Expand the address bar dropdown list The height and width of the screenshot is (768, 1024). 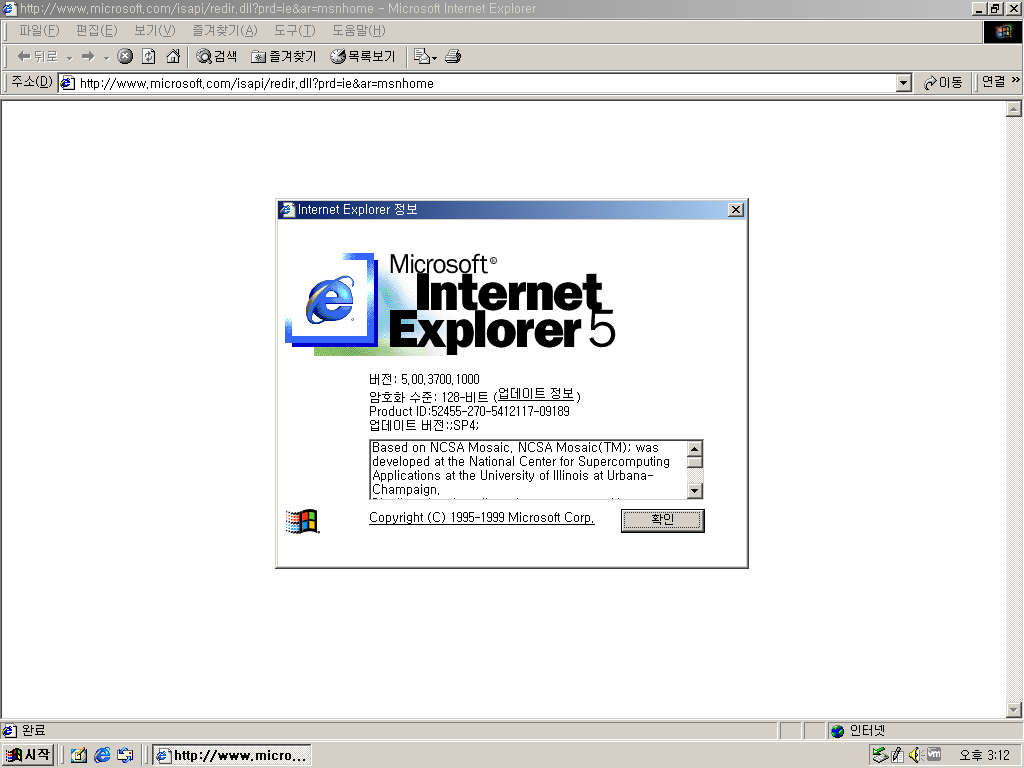(904, 84)
